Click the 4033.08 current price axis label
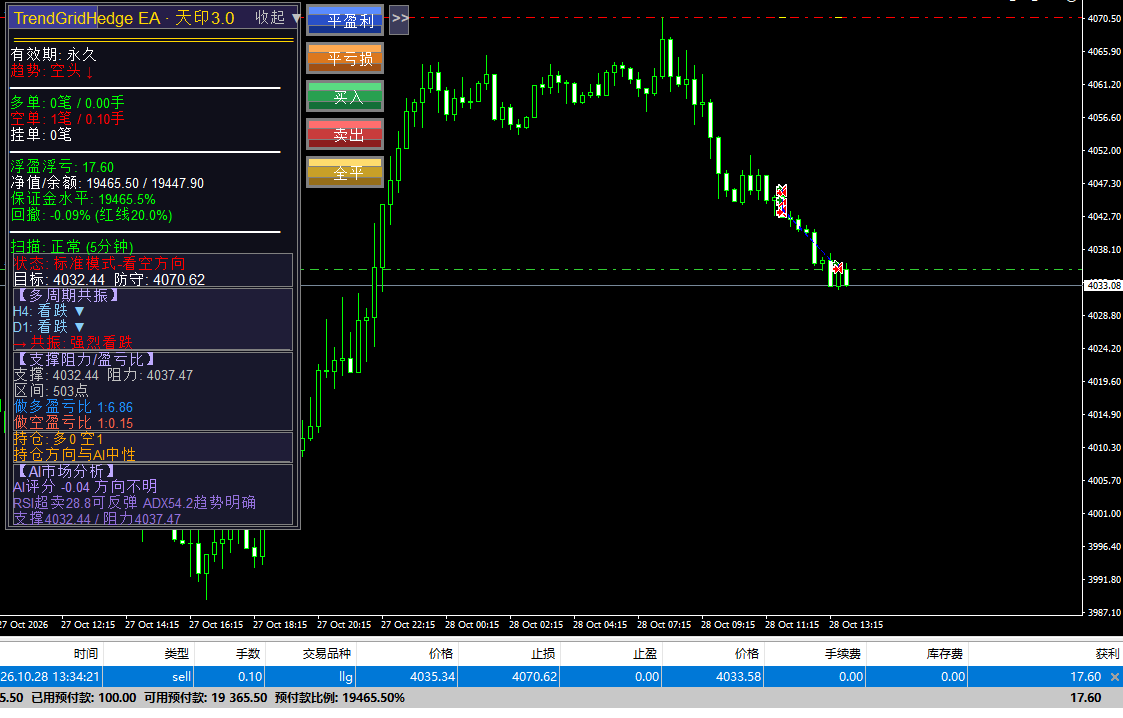 [x=1103, y=286]
